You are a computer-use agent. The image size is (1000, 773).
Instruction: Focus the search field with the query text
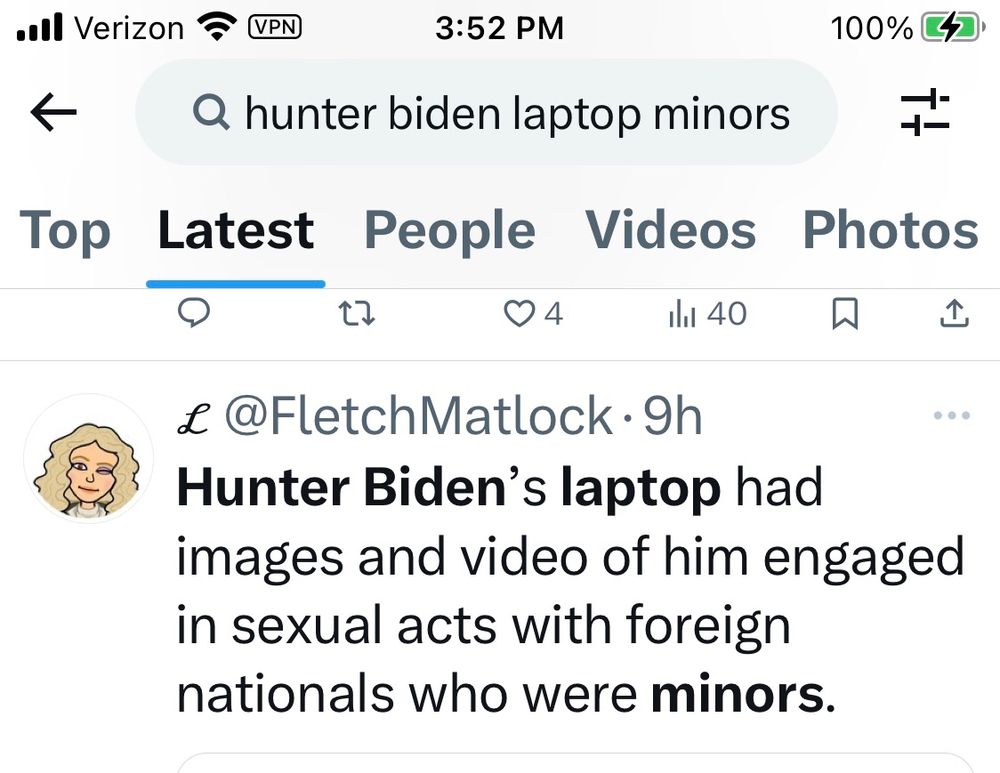pos(516,113)
